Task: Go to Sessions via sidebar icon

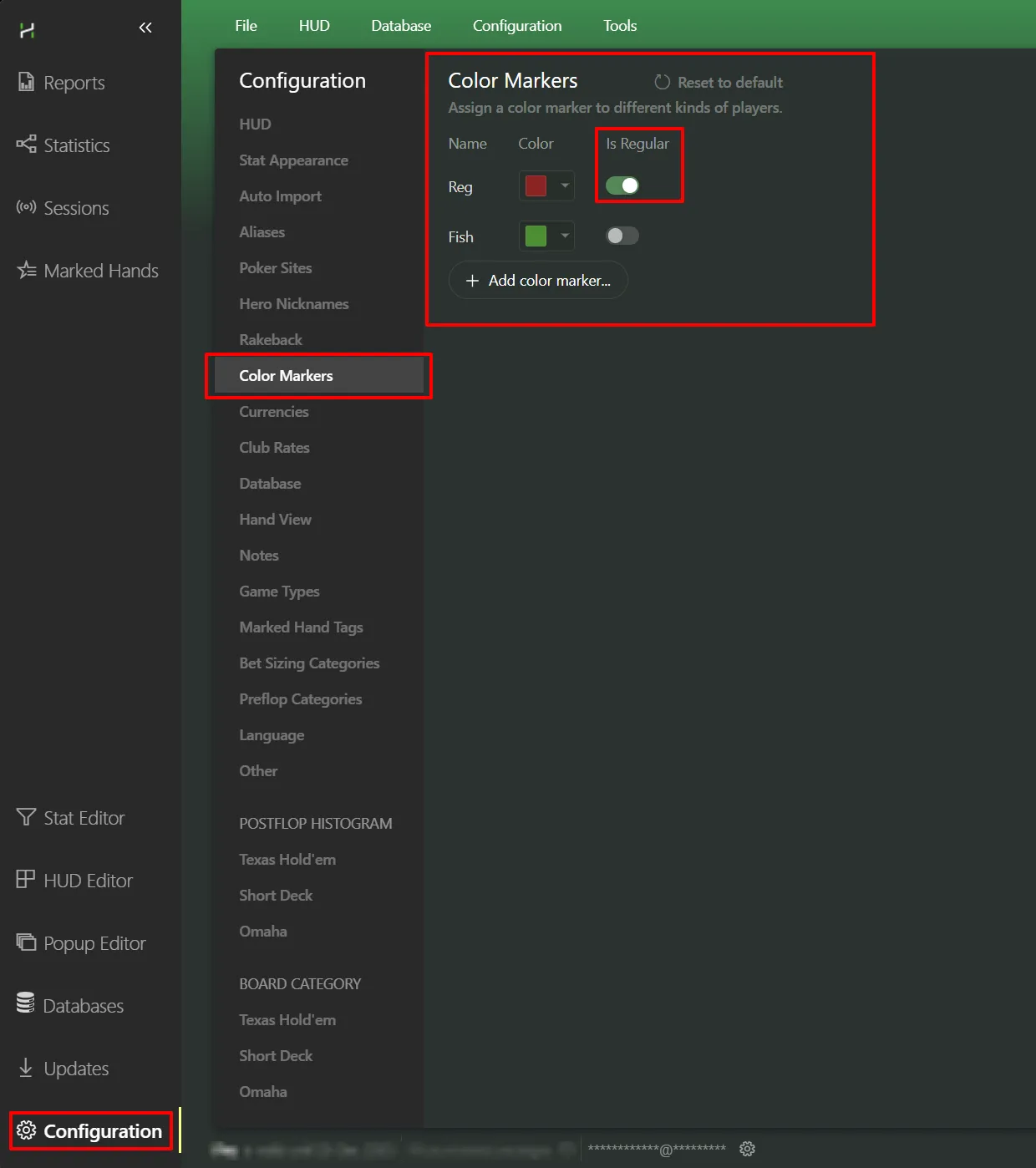Action: coord(26,207)
